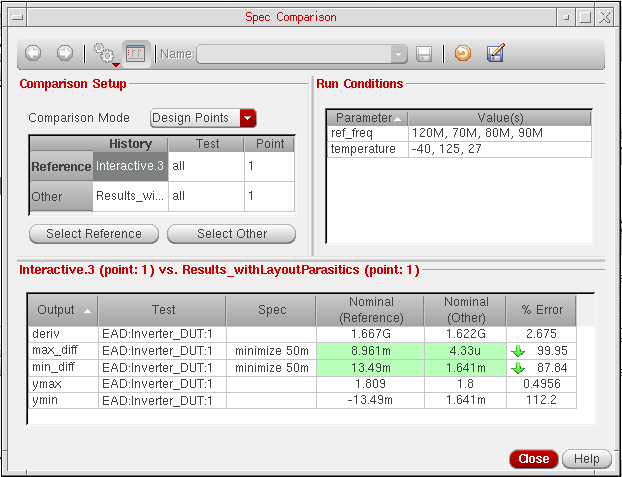This screenshot has width=622, height=477.
Task: Click the forward navigation arrow icon
Action: pyautogui.click(x=64, y=53)
